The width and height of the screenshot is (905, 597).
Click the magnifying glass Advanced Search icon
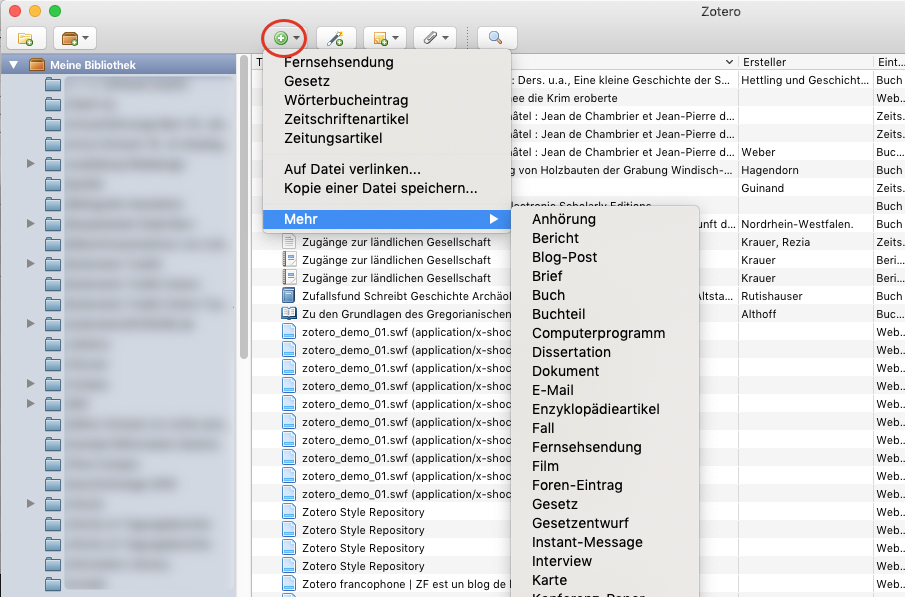[495, 38]
